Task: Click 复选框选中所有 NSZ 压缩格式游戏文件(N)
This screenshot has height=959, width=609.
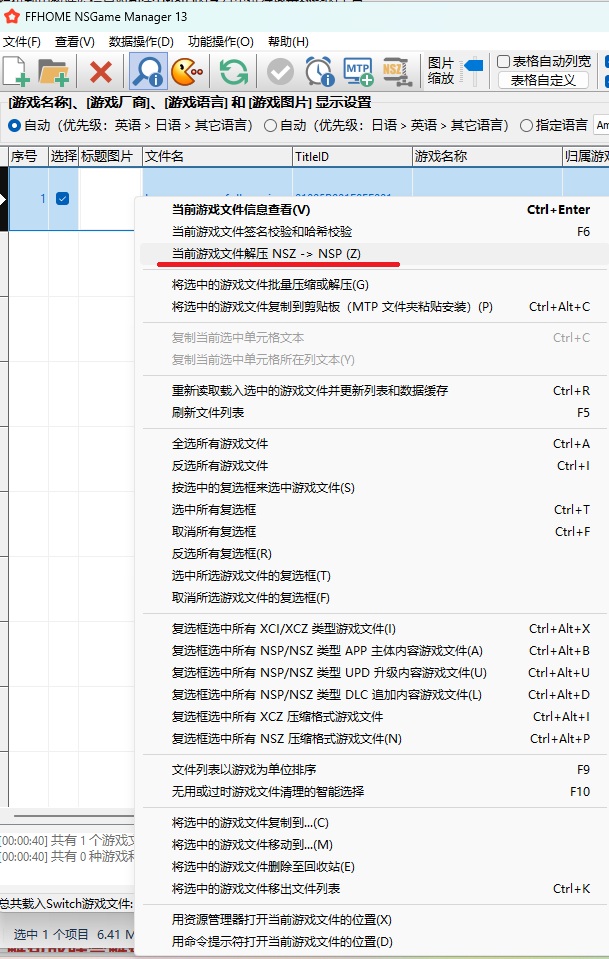Action: pyautogui.click(x=374, y=739)
